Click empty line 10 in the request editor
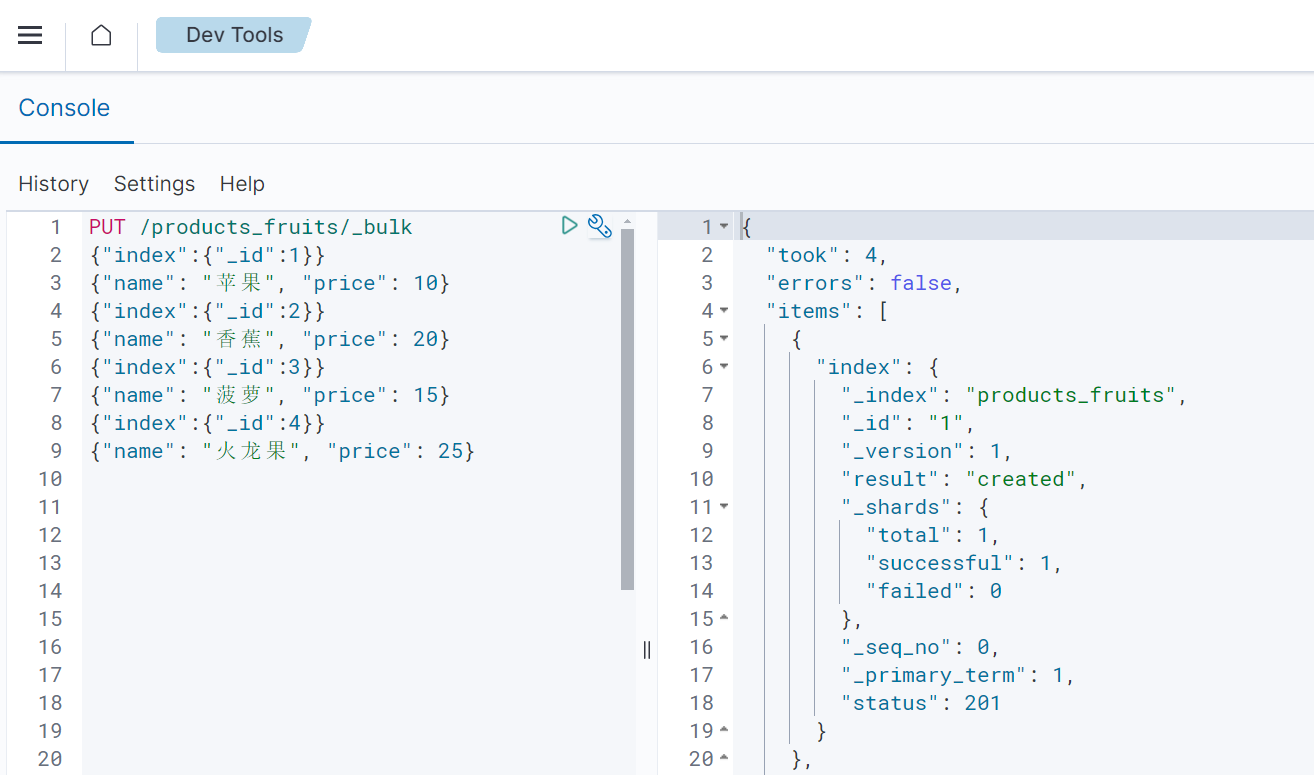This screenshot has width=1314, height=775. tap(300, 479)
